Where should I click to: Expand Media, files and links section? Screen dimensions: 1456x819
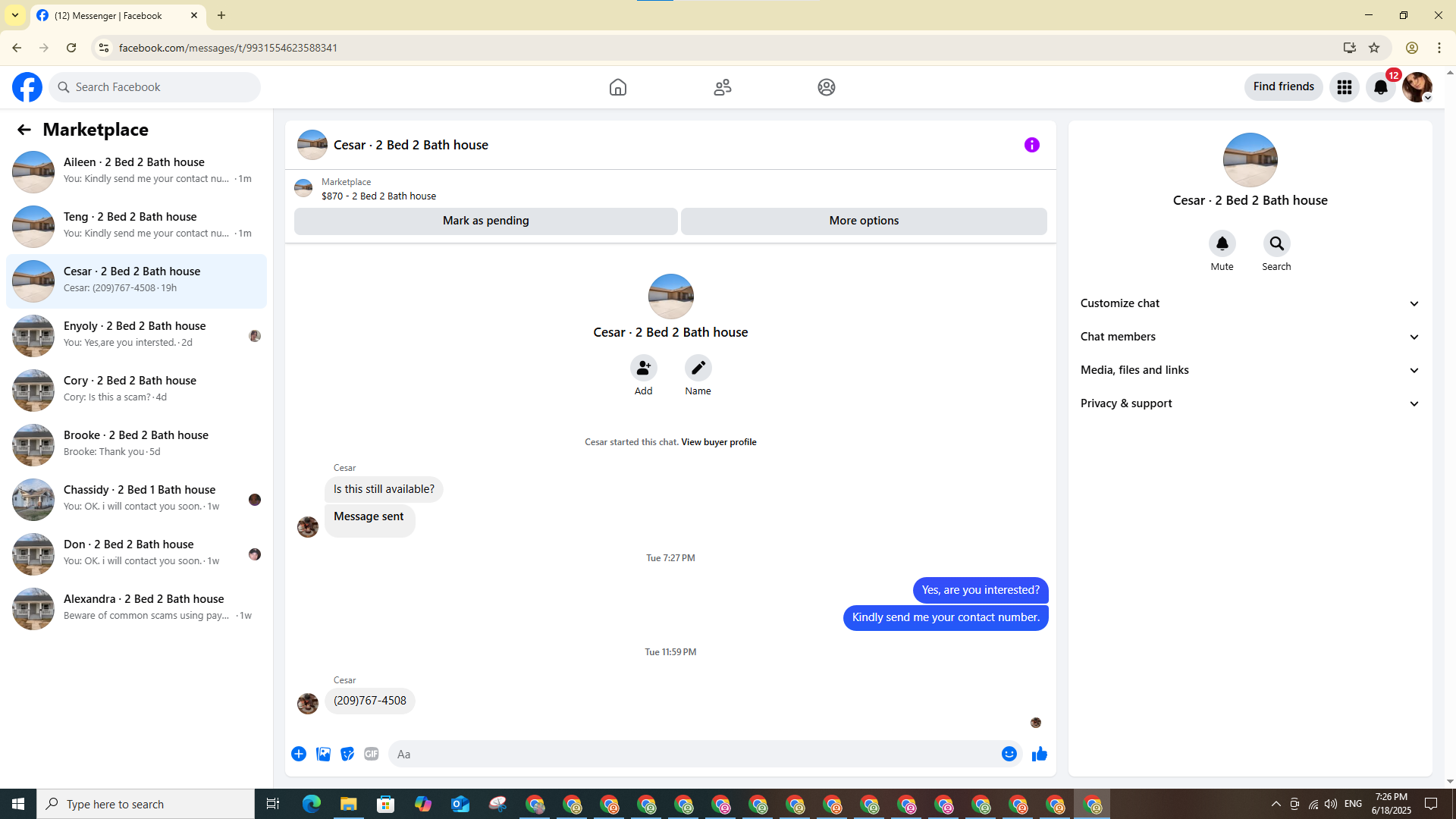click(x=1250, y=370)
